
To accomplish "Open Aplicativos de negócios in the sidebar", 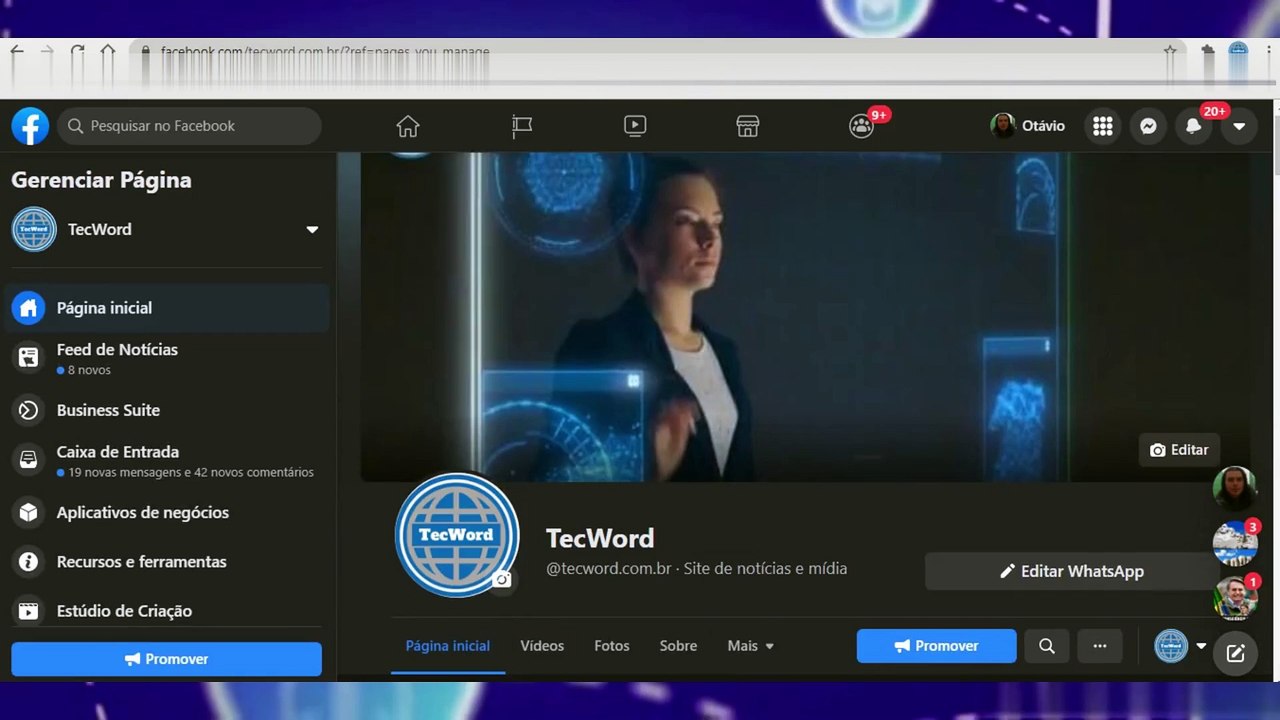I will [167, 512].
